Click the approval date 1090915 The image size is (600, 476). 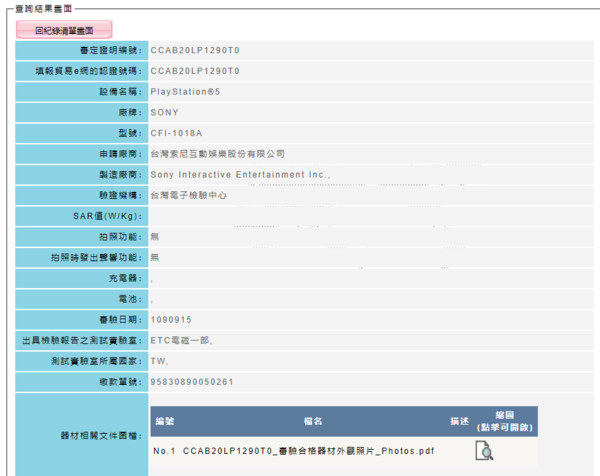(x=170, y=319)
